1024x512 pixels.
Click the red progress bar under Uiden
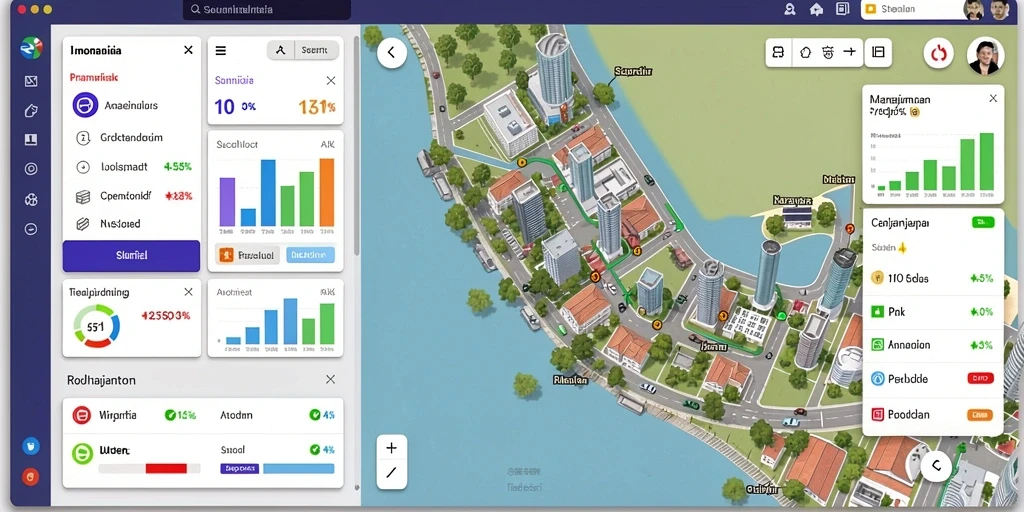166,468
